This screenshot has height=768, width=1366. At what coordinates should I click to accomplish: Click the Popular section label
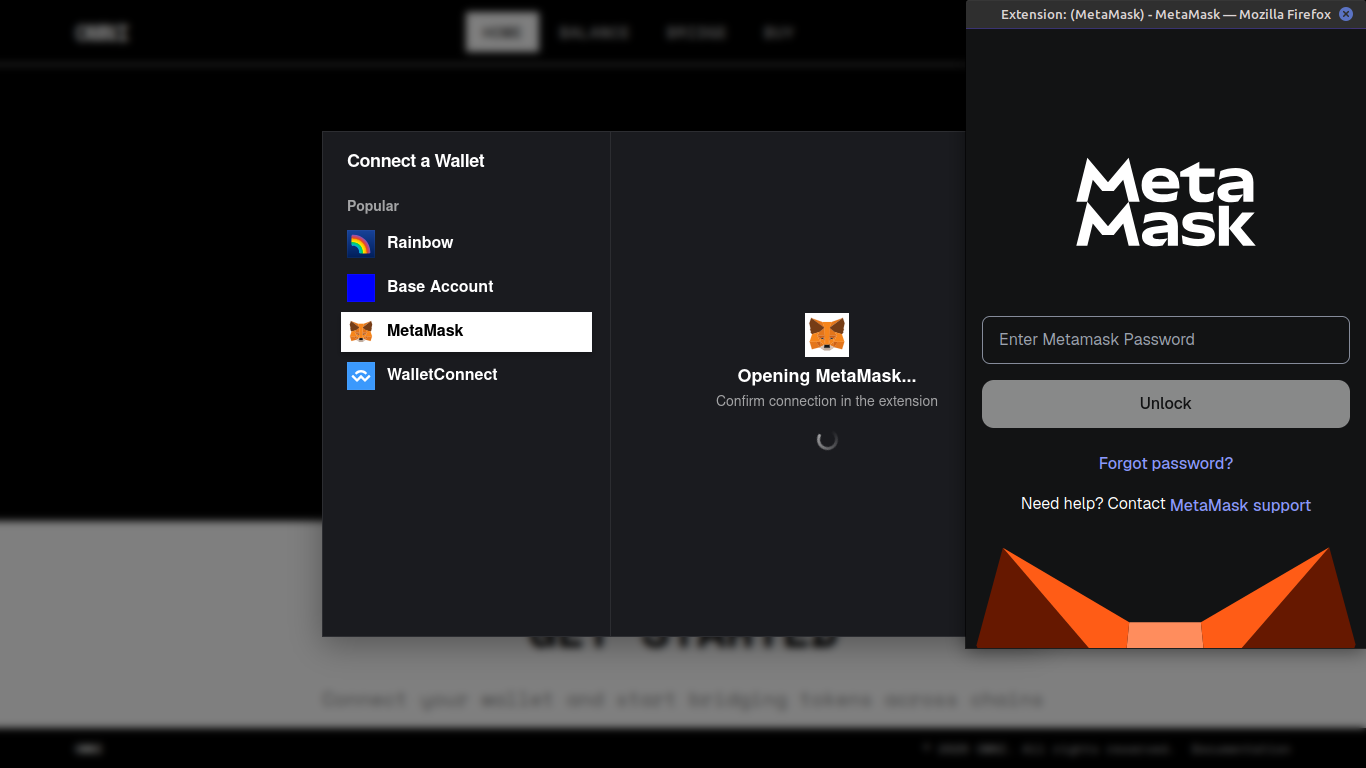(373, 206)
